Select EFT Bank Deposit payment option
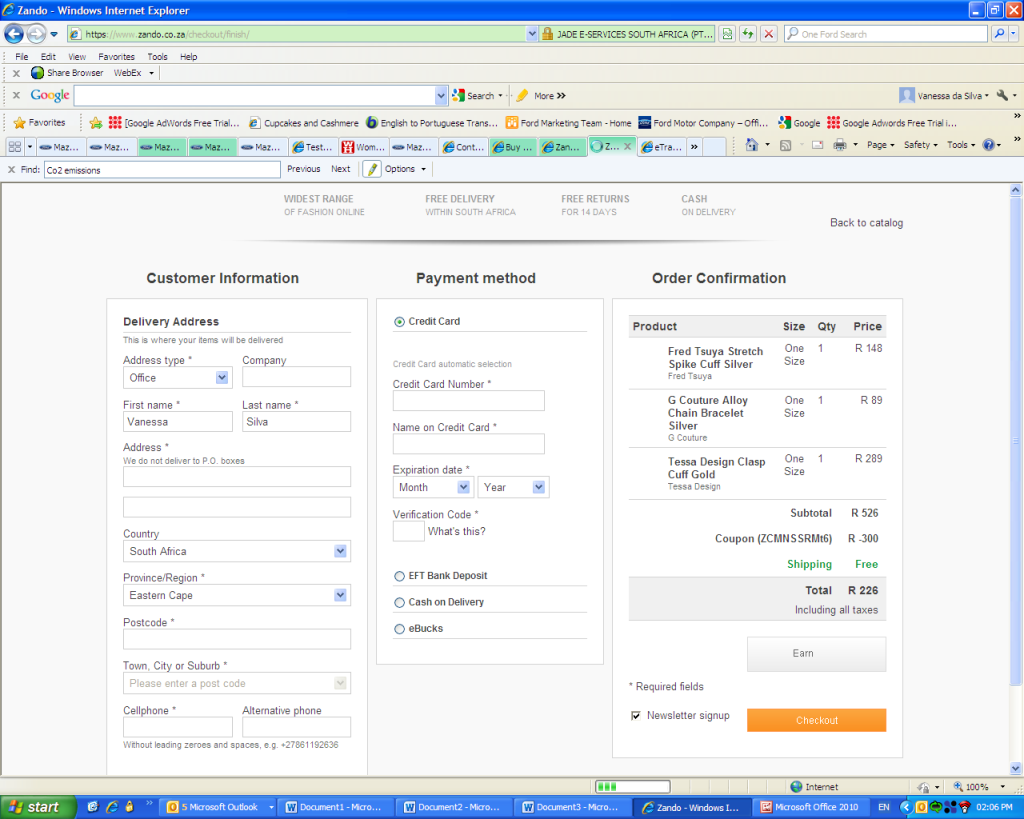The image size is (1024, 819). (x=399, y=576)
